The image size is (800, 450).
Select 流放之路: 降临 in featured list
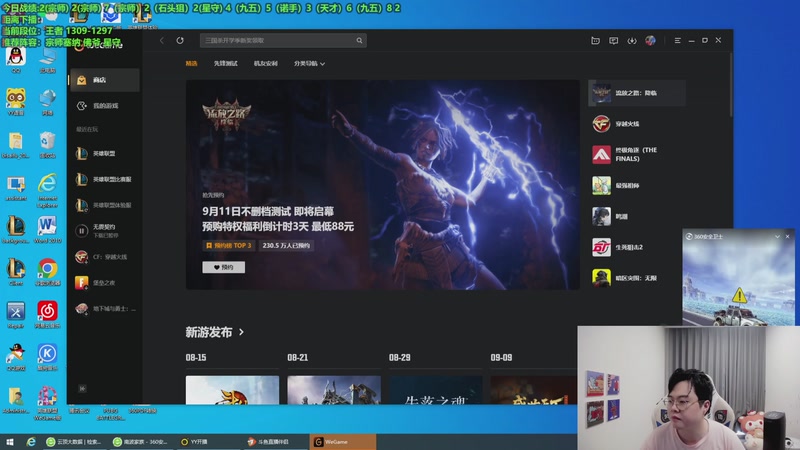point(637,93)
